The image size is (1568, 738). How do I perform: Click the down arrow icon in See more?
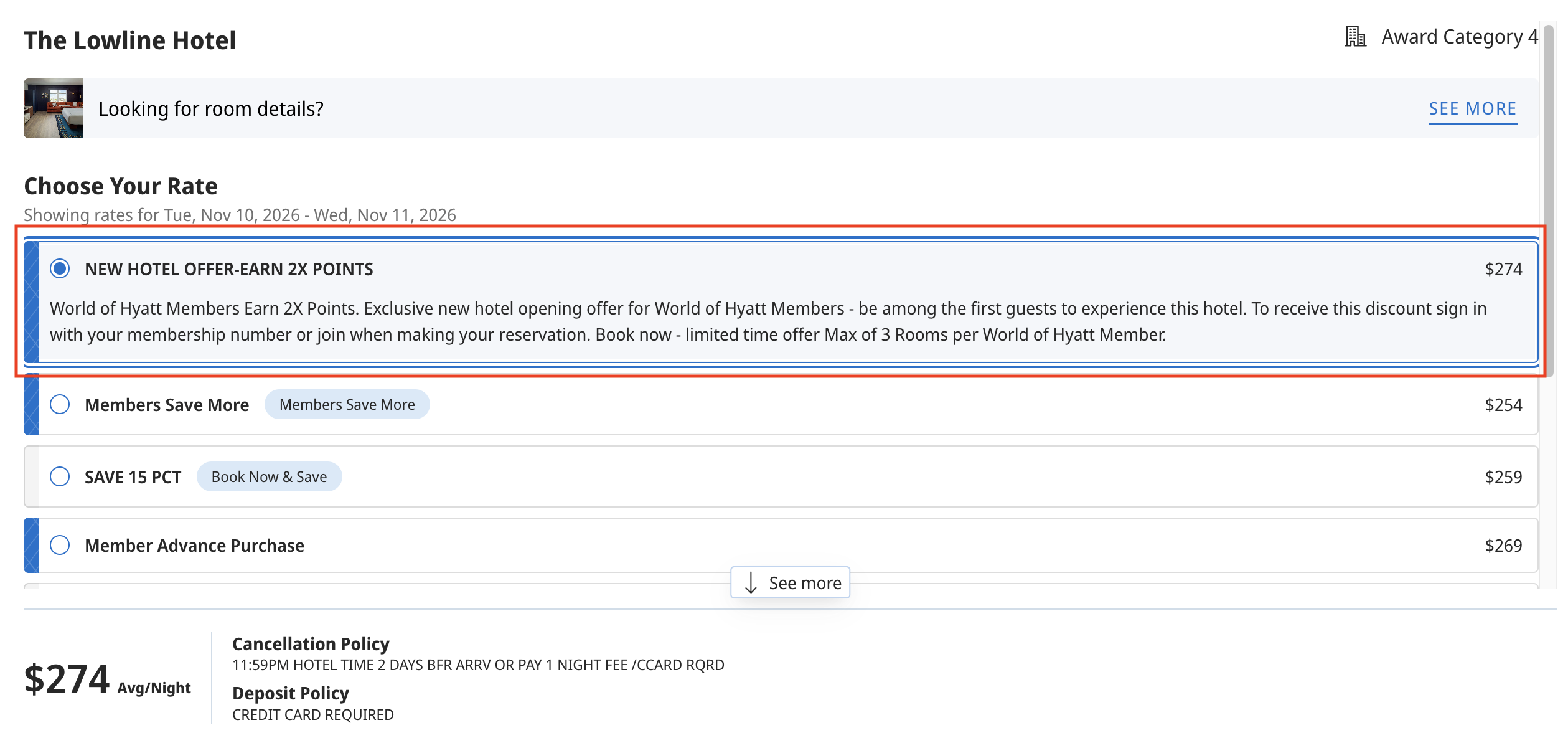pyautogui.click(x=751, y=583)
